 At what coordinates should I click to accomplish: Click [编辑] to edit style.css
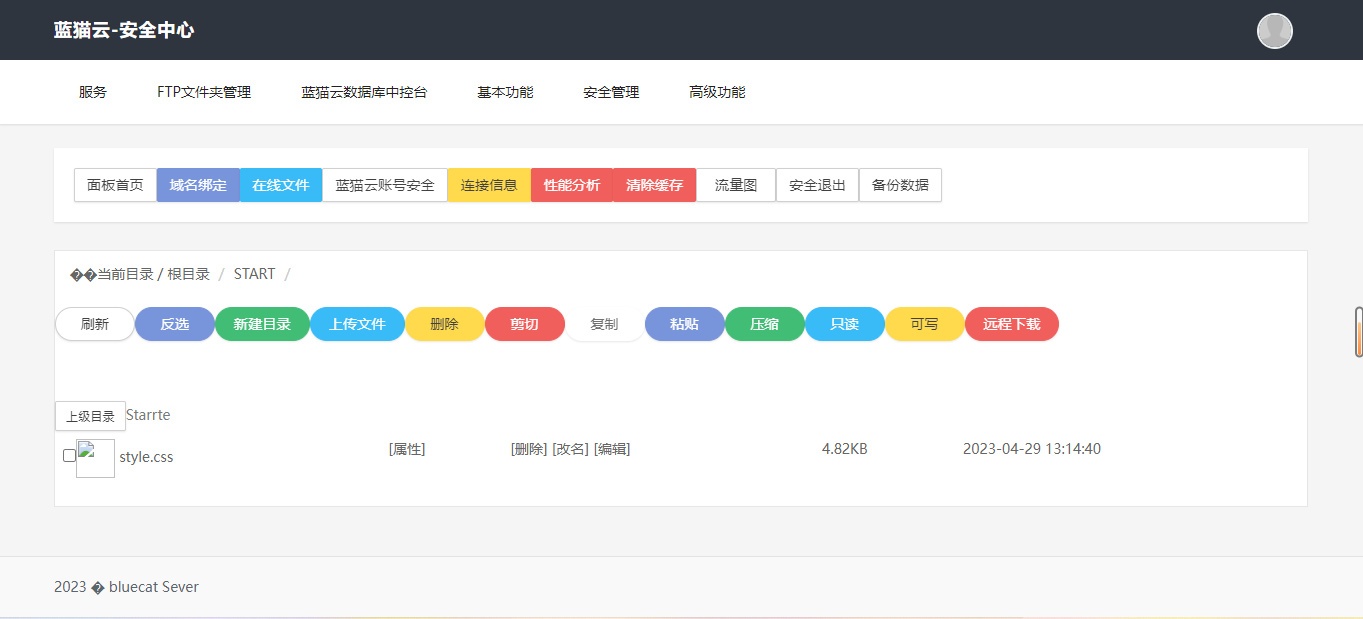pyautogui.click(x=612, y=449)
